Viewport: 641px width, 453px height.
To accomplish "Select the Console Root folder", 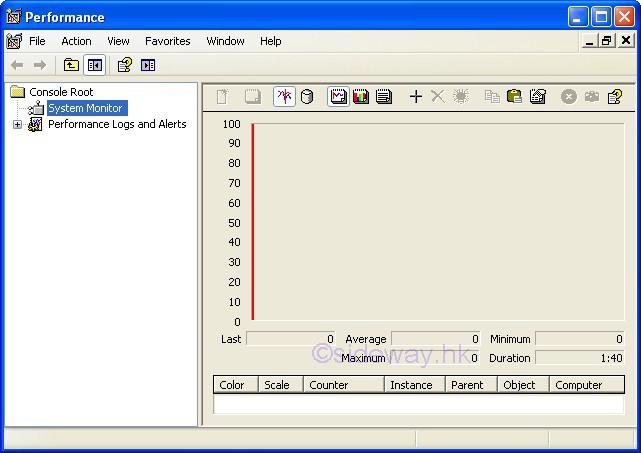I will coord(61,92).
